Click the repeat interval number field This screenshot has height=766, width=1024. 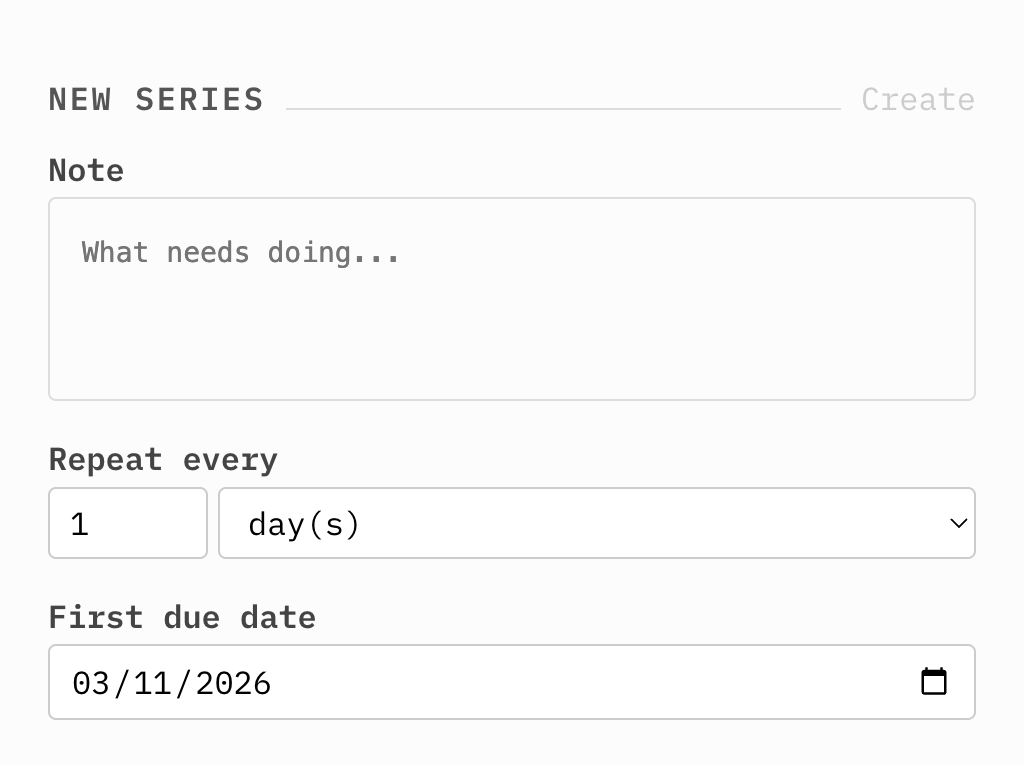tap(128, 523)
